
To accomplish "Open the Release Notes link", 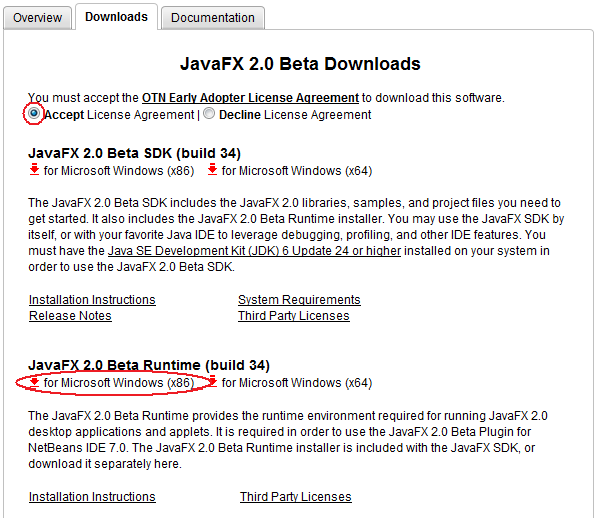I will 70,316.
